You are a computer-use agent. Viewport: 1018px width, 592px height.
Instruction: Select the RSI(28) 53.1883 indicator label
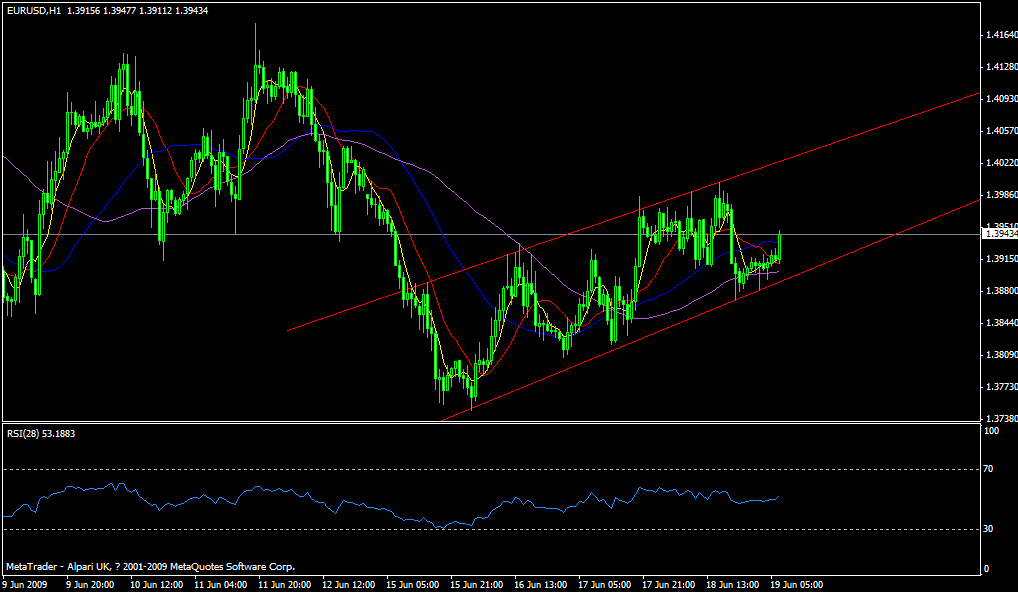pyautogui.click(x=44, y=434)
